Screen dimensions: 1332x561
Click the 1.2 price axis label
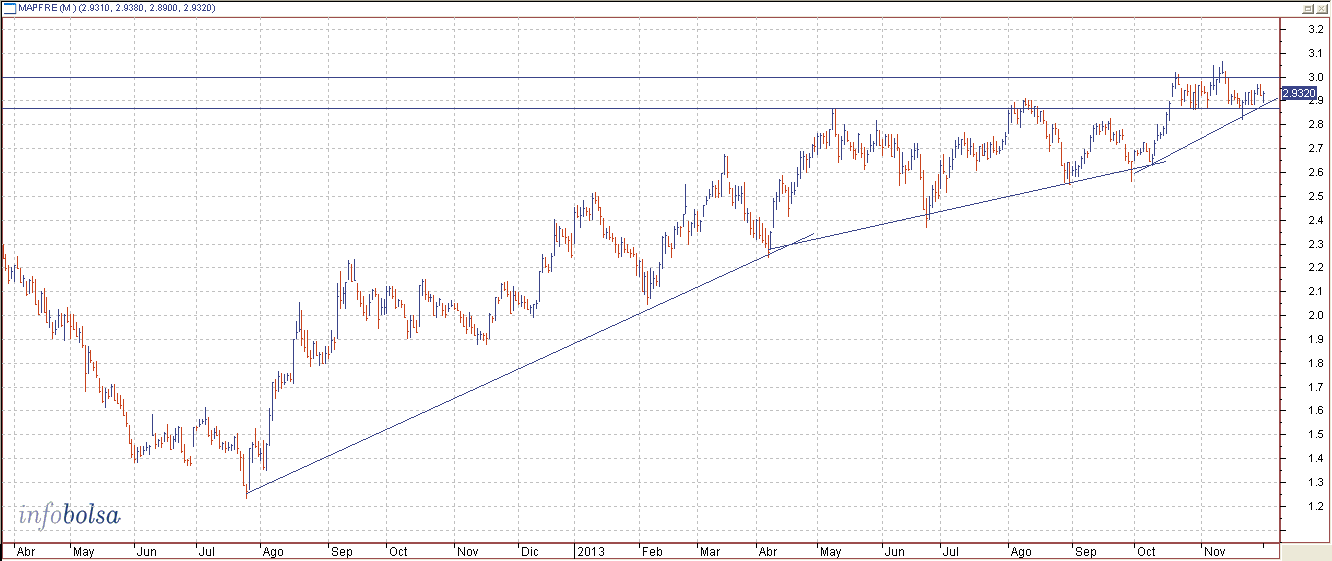pyautogui.click(x=1316, y=506)
